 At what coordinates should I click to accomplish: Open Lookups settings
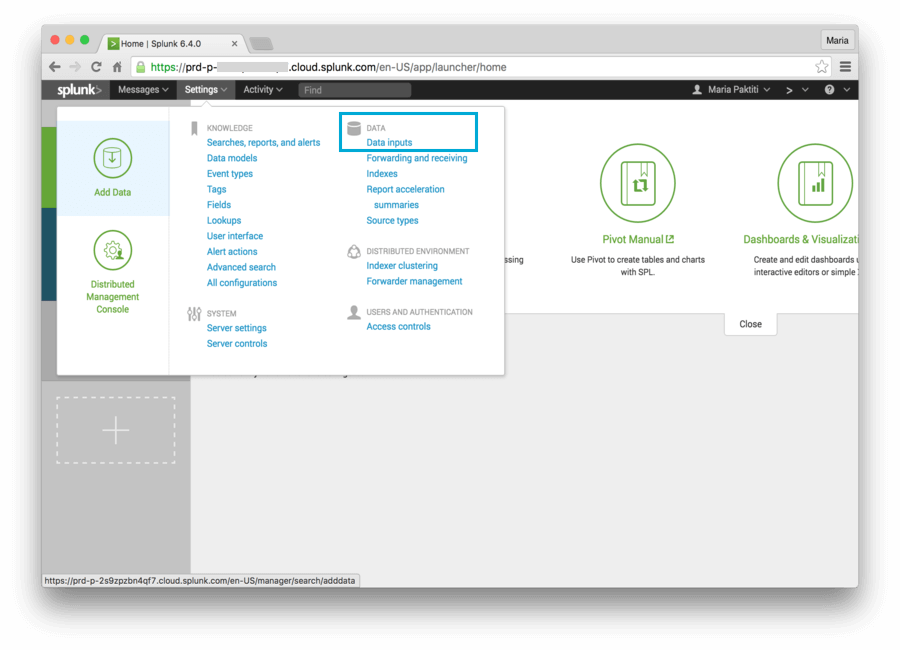coord(224,220)
